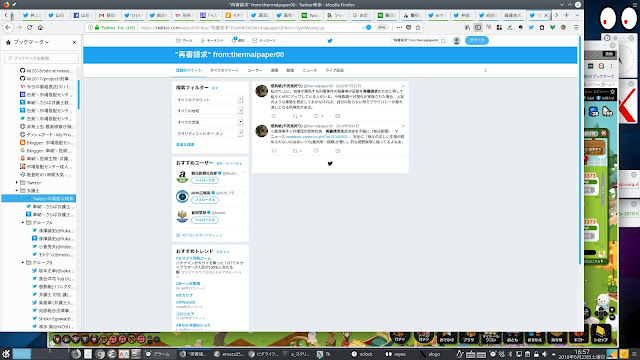Click the Twitter extension icon in toolbar

coord(531,27)
